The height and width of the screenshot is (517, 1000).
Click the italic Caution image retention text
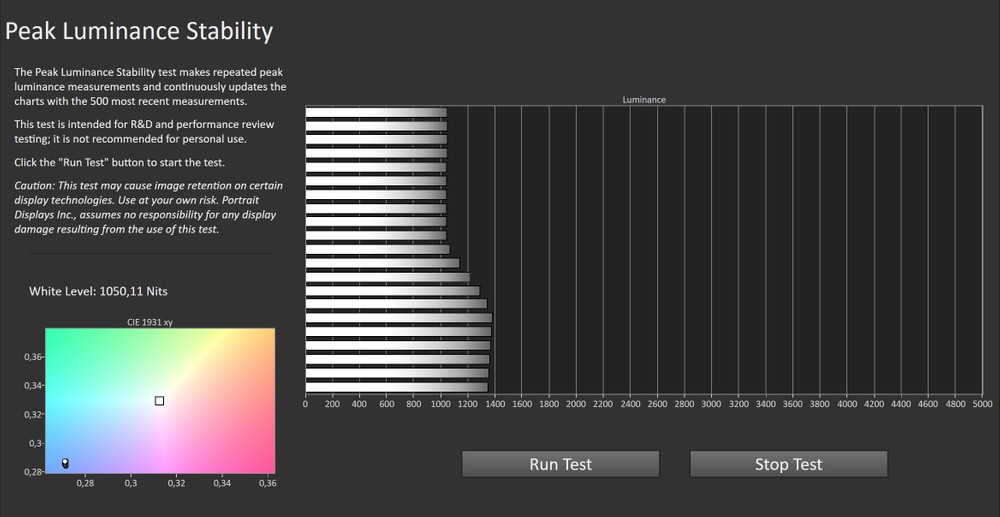(149, 208)
